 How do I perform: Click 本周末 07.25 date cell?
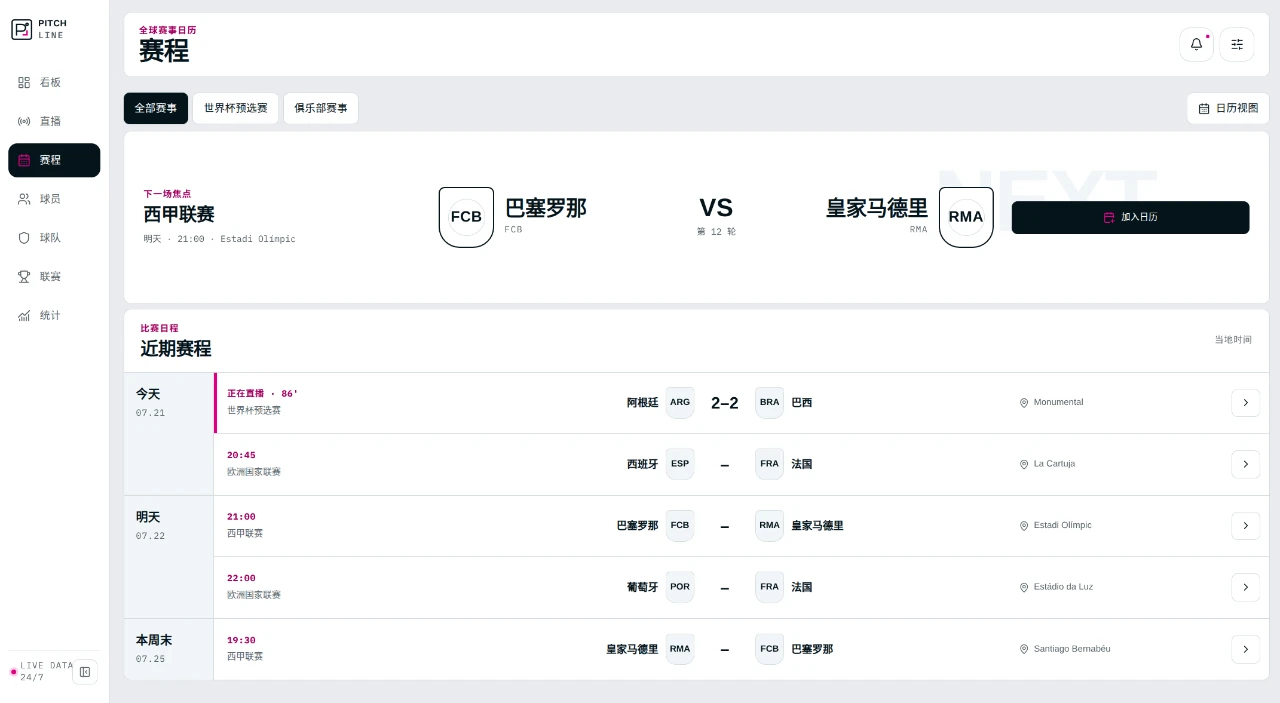point(169,649)
